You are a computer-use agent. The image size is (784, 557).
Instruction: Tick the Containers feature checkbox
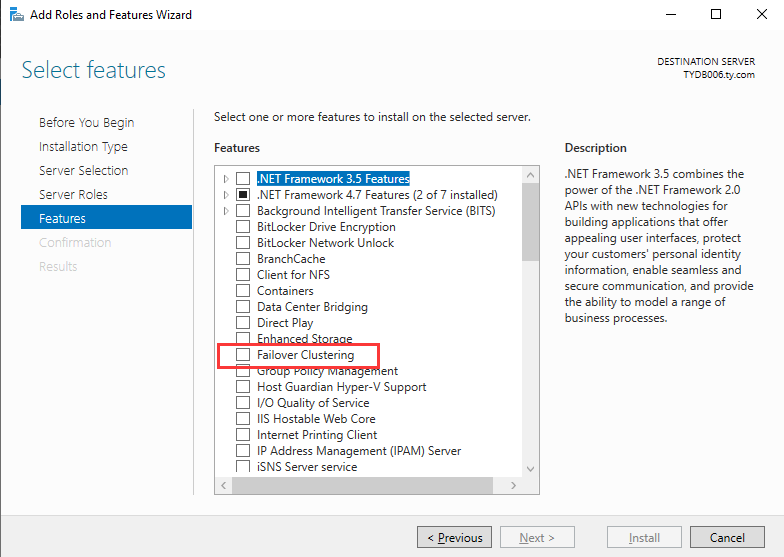pos(243,291)
